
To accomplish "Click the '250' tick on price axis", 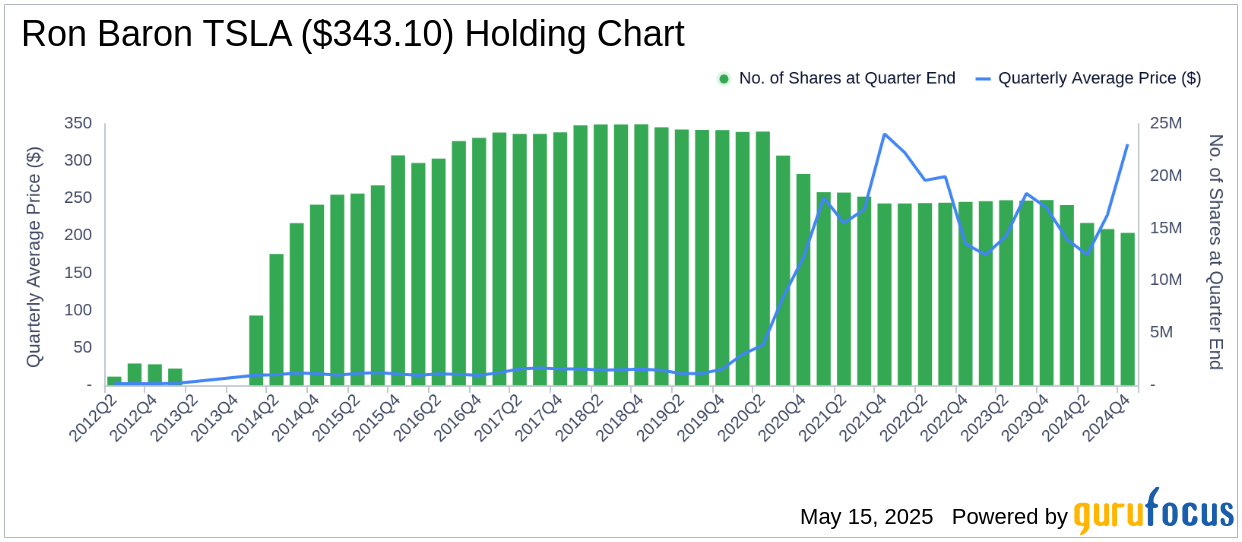I will click(78, 198).
